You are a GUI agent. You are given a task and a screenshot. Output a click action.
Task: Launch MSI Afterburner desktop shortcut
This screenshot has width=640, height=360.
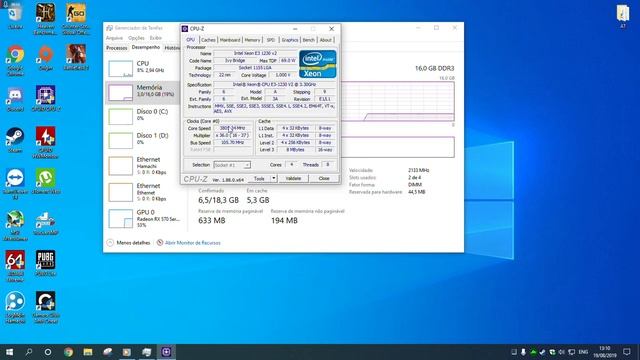15,225
